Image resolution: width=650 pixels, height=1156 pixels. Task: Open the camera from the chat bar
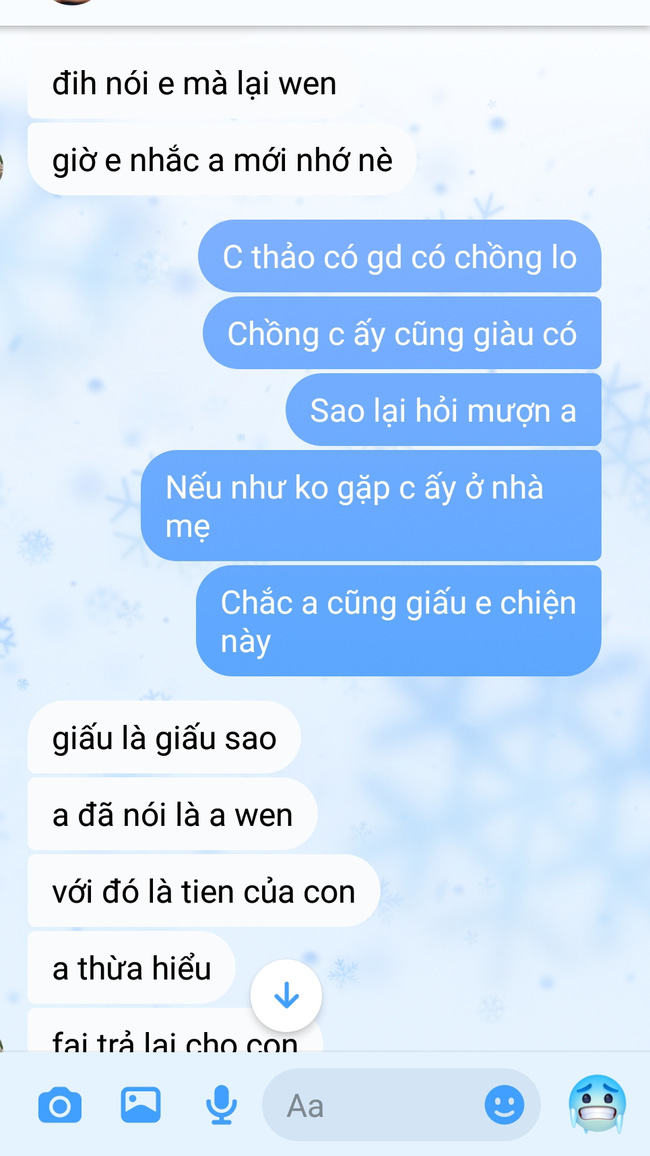pos(60,1105)
